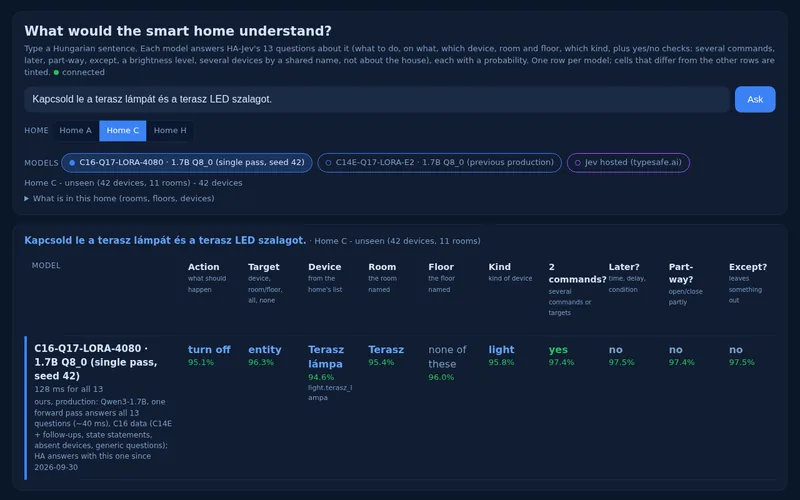Expand 'What is in this home' details

click(x=119, y=198)
